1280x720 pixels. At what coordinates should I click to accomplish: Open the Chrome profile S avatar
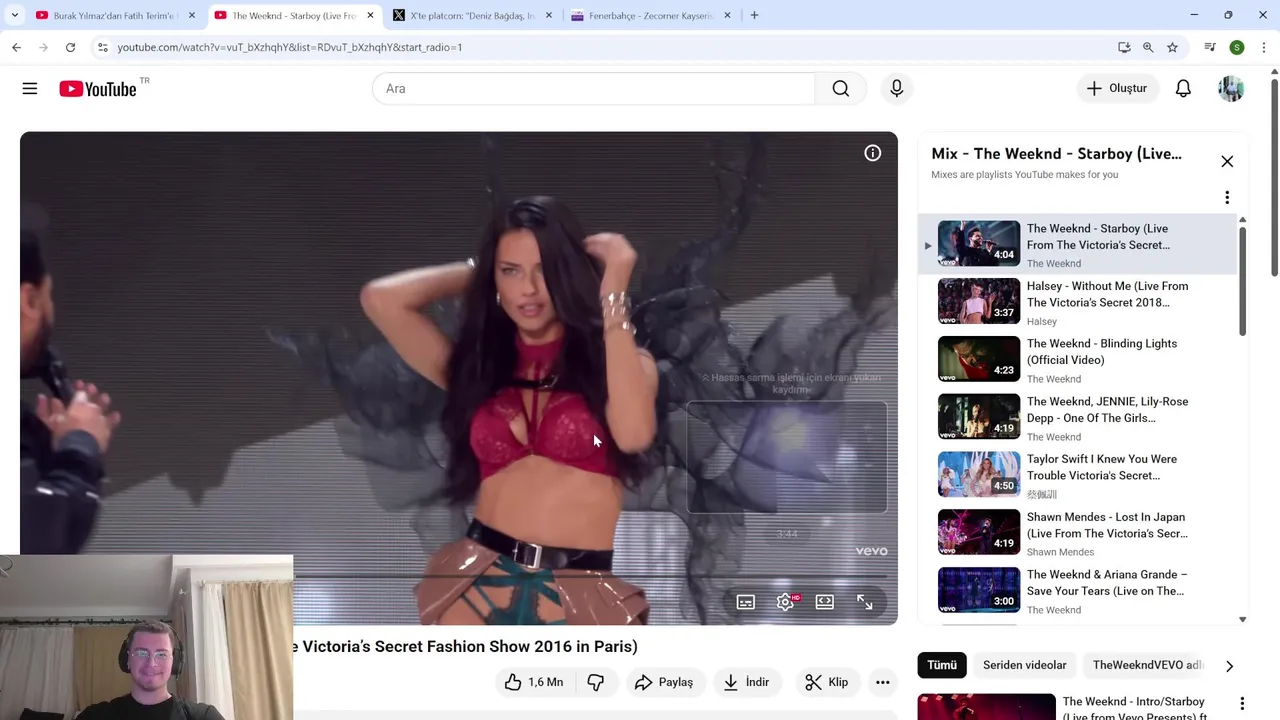pos(1237,47)
